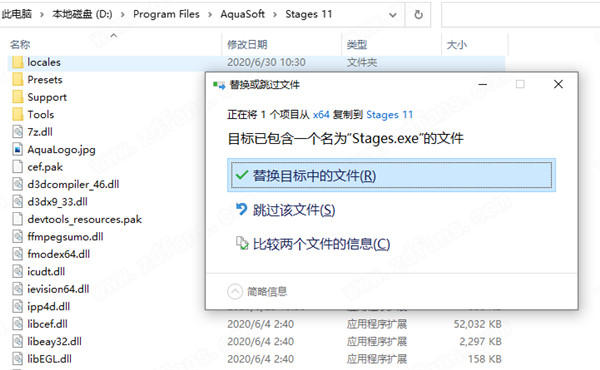Image resolution: width=600 pixels, height=370 pixels.
Task: Sort files by the 修改日期 column header
Action: tap(247, 45)
